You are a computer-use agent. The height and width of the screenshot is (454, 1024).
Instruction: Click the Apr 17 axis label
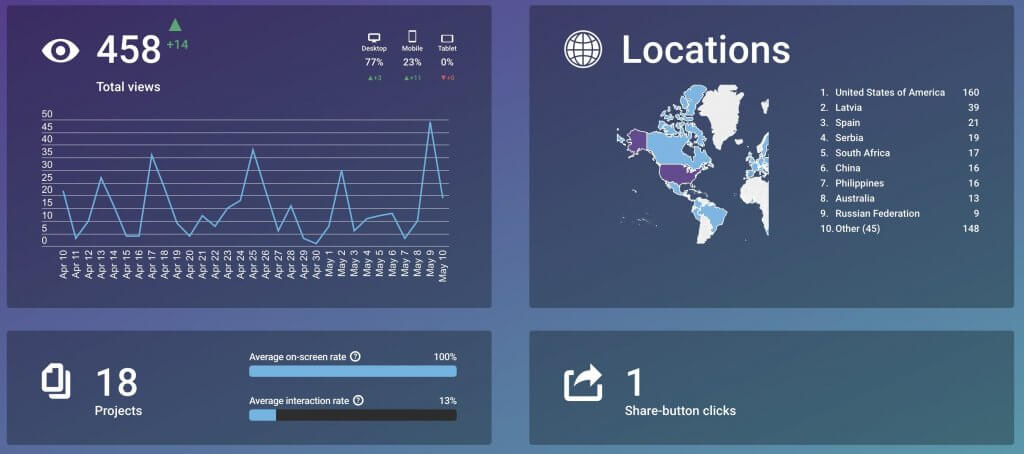pyautogui.click(x=152, y=265)
